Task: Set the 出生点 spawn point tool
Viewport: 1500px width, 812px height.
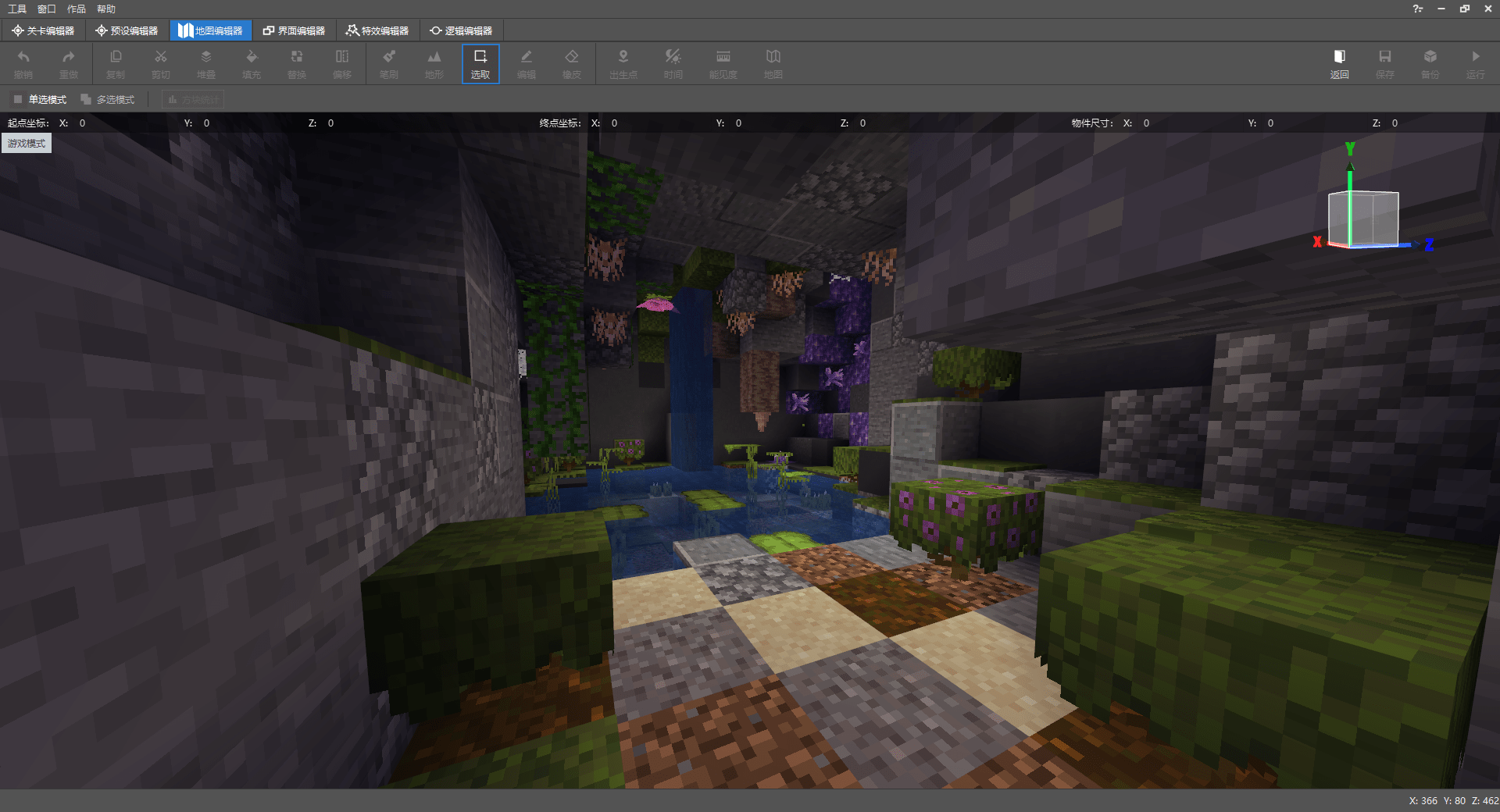Action: (x=623, y=63)
